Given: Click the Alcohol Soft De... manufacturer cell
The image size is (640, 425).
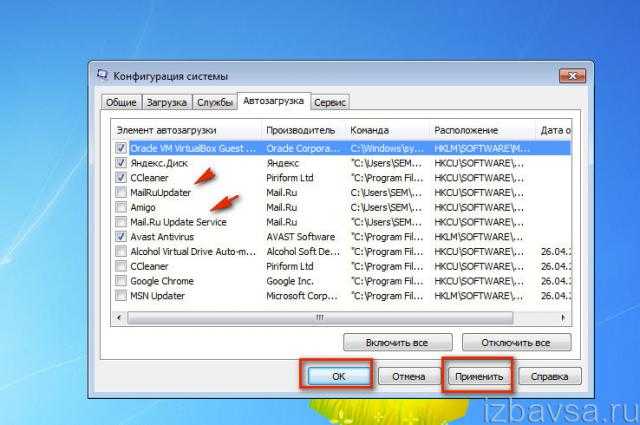Looking at the screenshot, I should tap(303, 251).
